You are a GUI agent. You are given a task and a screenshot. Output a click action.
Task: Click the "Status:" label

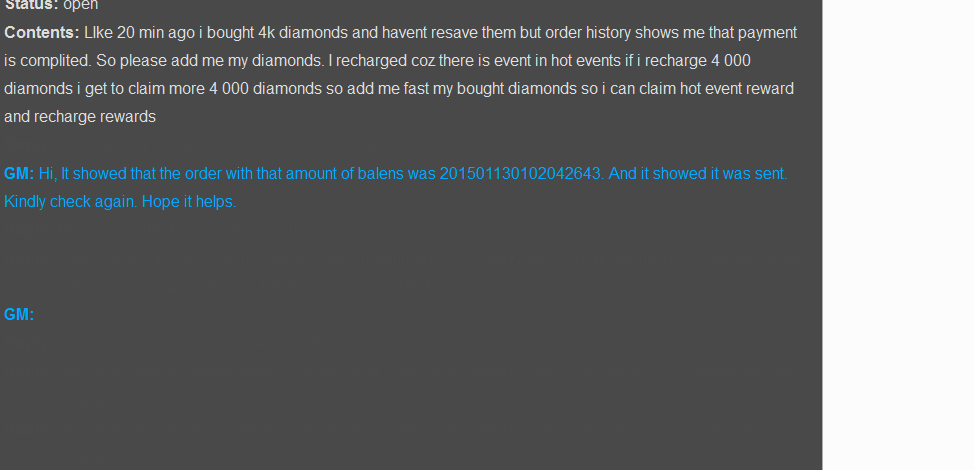[31, 5]
